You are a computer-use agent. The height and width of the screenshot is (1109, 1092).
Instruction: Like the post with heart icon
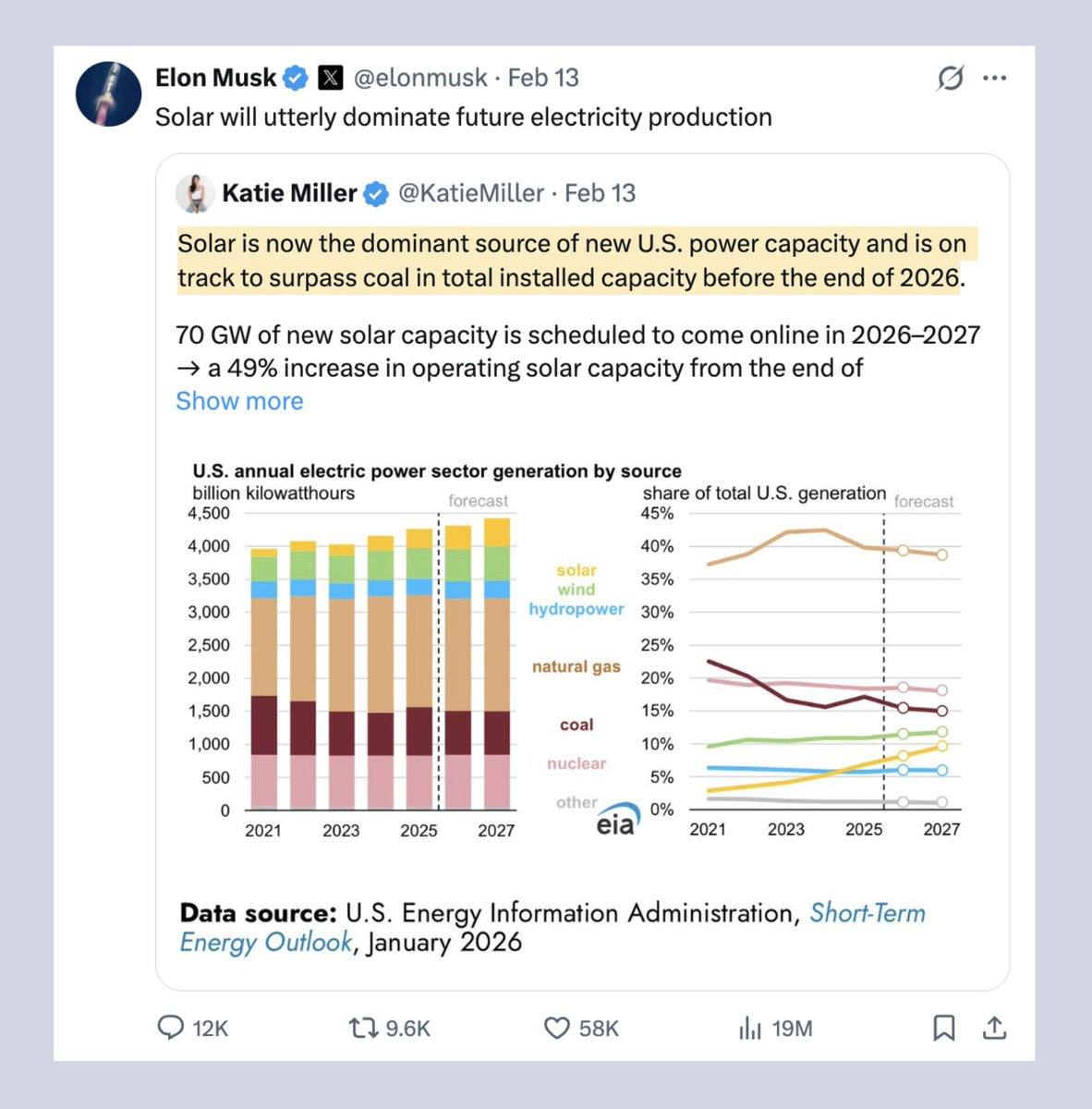pos(556,1028)
